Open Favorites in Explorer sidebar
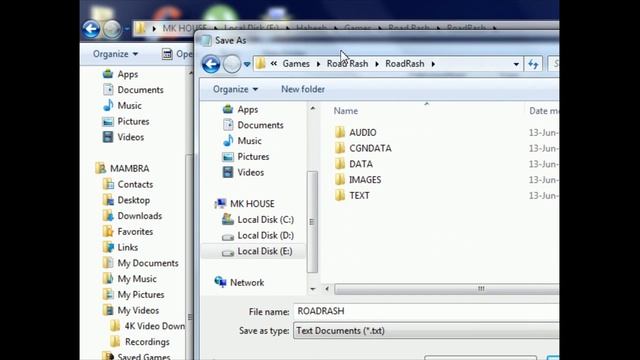This screenshot has height=360, width=640. 128,232
